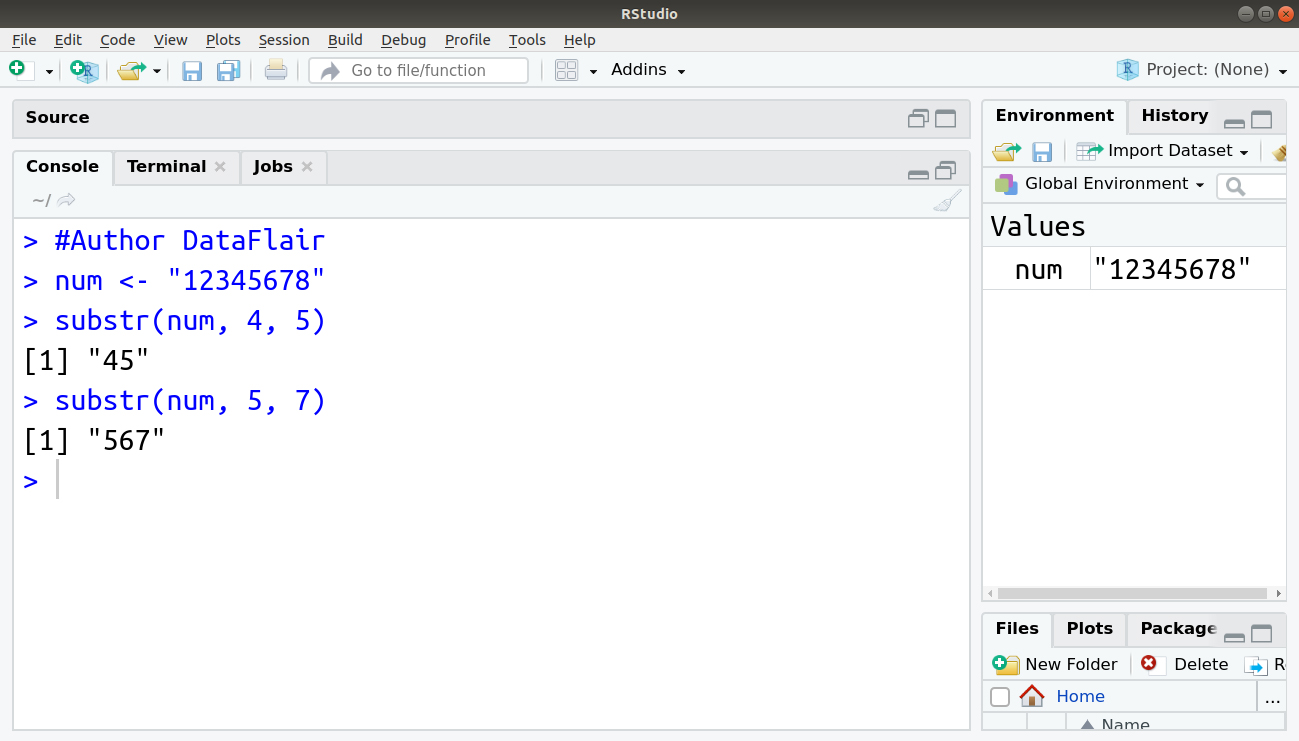Click the Create a Project icon

[x=85, y=70]
